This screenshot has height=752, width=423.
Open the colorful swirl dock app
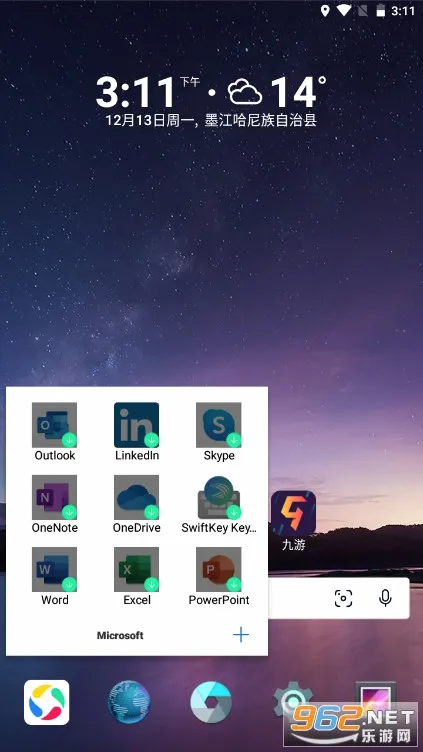pos(47,702)
